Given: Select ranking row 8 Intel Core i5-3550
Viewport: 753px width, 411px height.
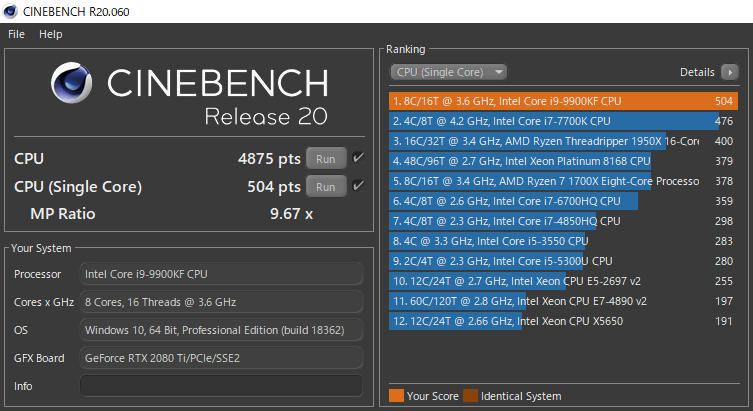Looking at the screenshot, I should (563, 241).
